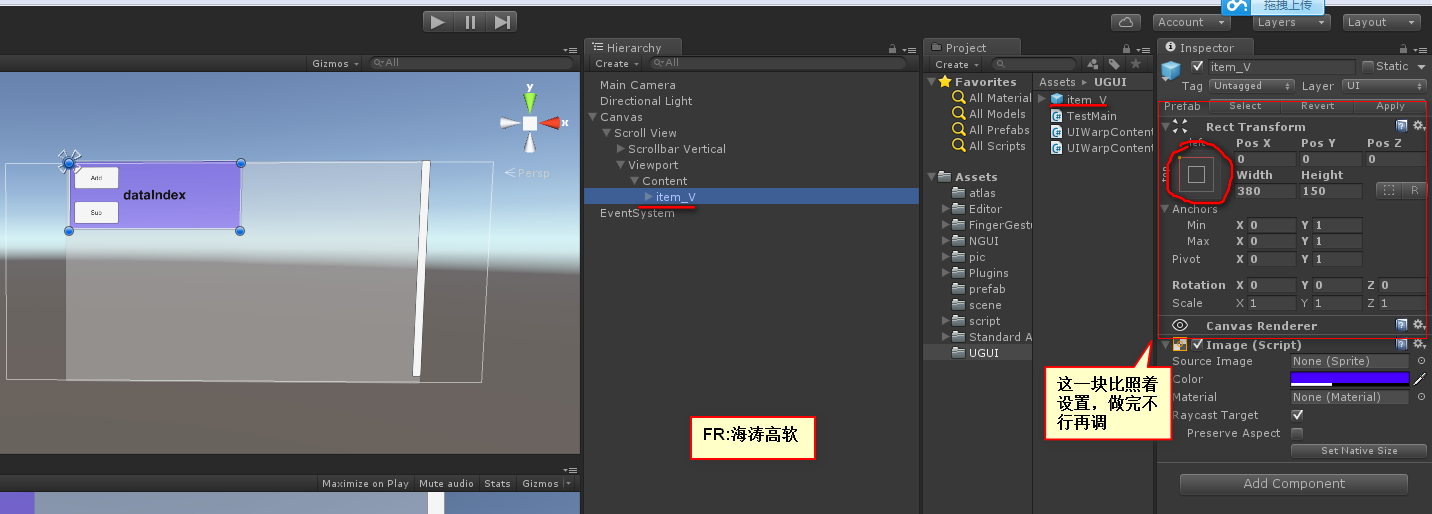Click the Project panel search by label icon
The width and height of the screenshot is (1432, 514).
[1114, 64]
